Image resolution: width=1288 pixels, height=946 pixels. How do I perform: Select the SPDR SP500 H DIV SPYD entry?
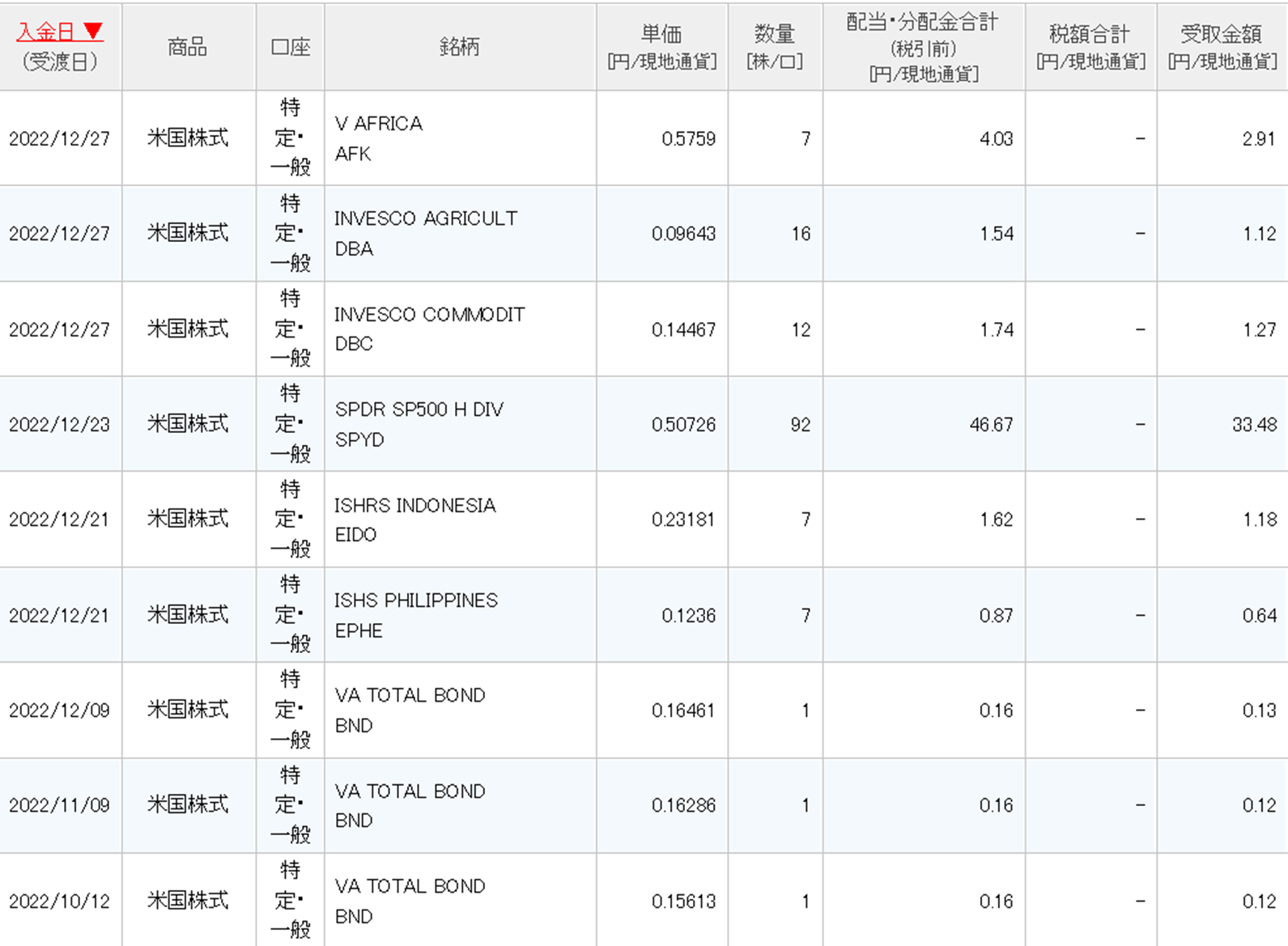tap(419, 424)
